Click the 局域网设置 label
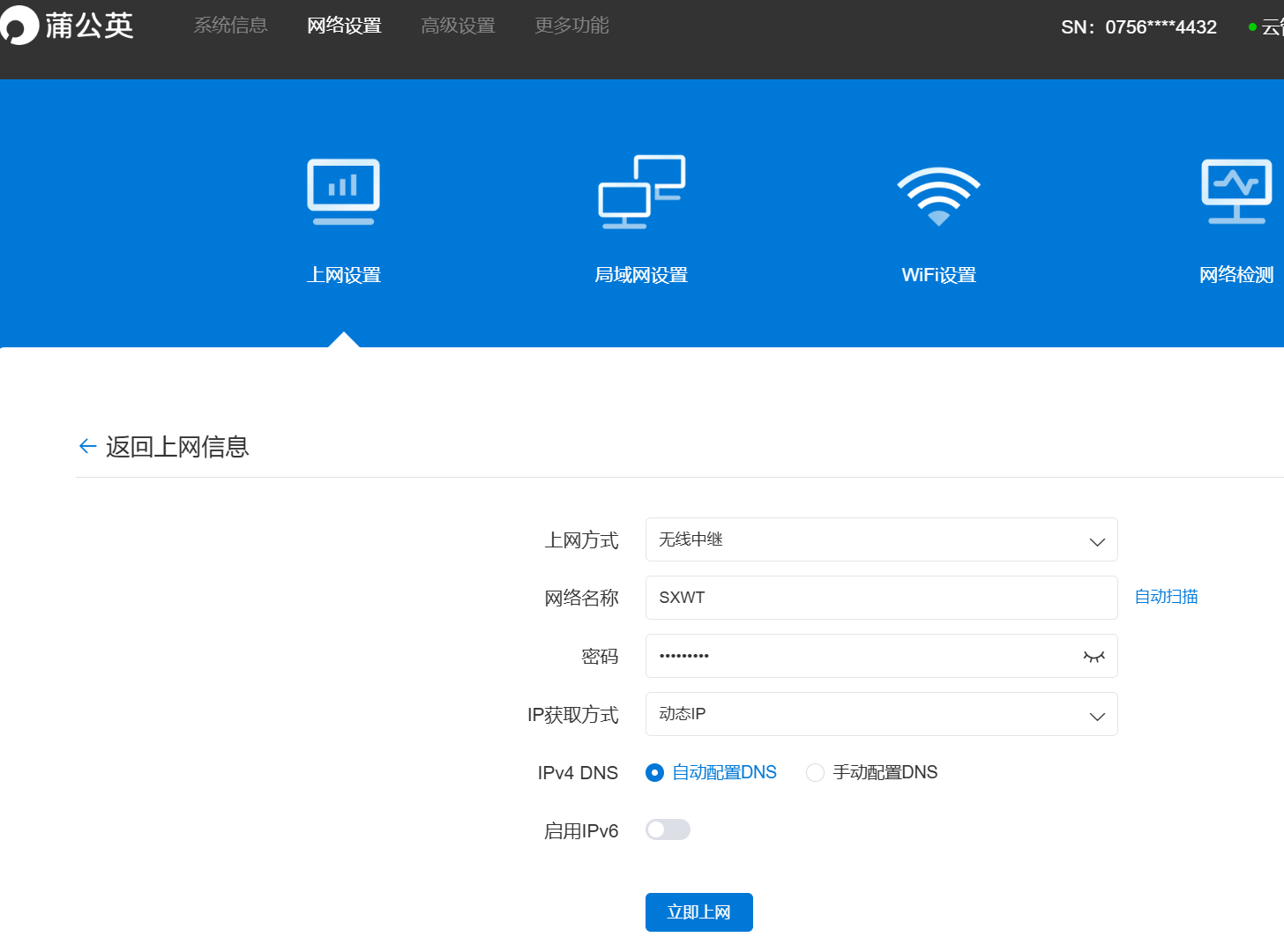The height and width of the screenshot is (952, 1284). (641, 275)
